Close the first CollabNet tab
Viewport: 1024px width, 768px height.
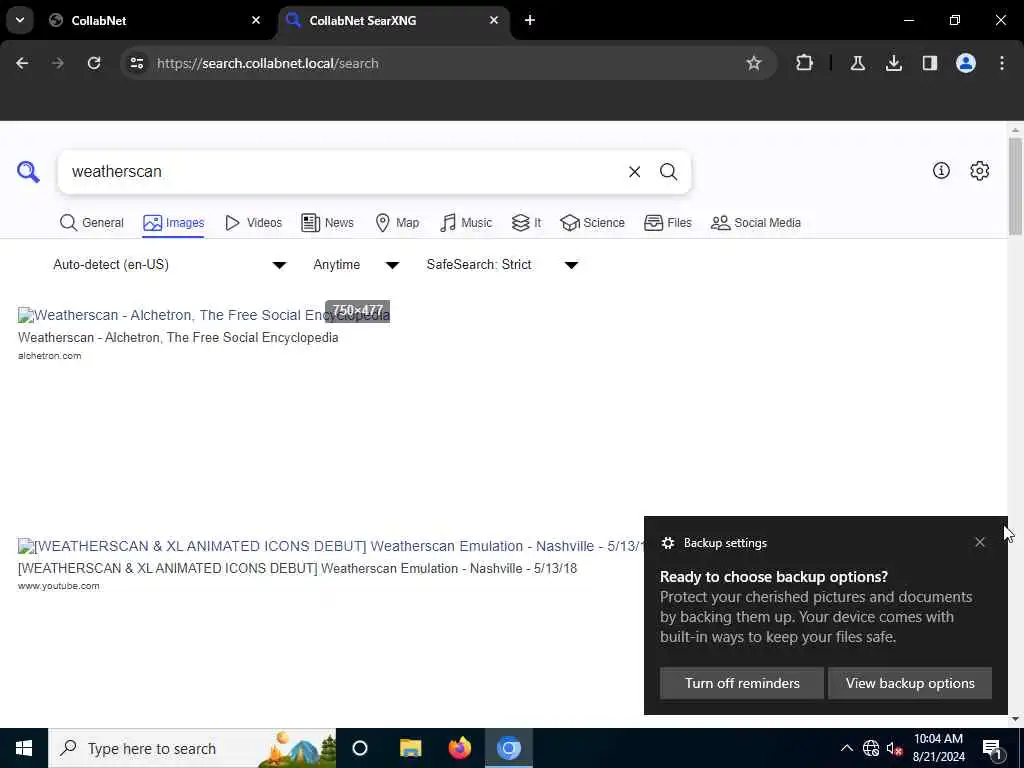coord(256,20)
